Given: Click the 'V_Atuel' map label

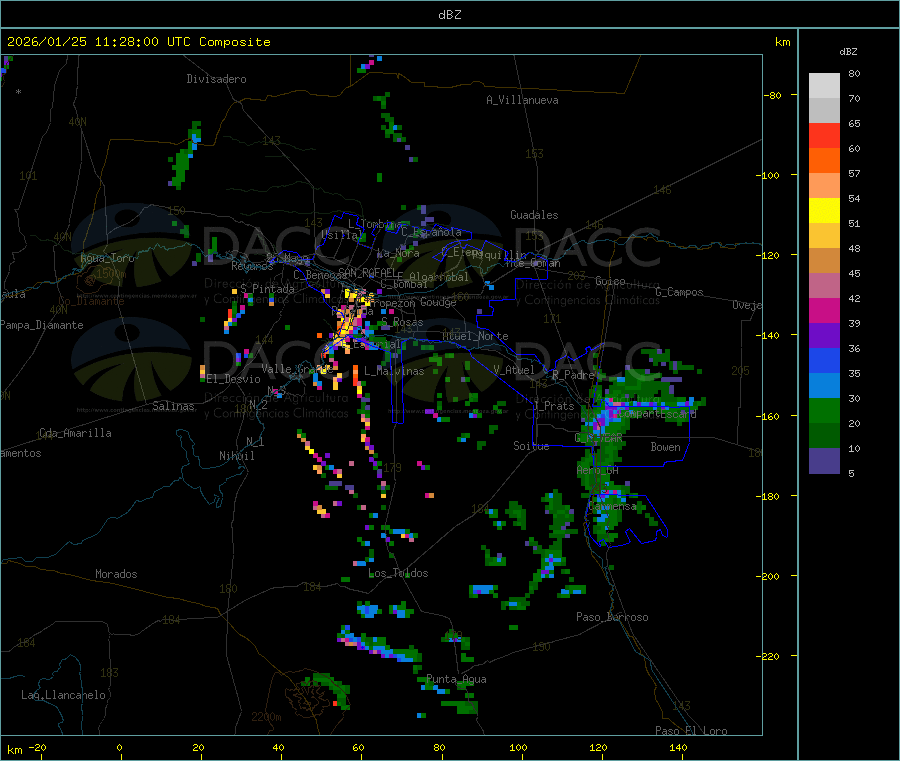Looking at the screenshot, I should [514, 370].
